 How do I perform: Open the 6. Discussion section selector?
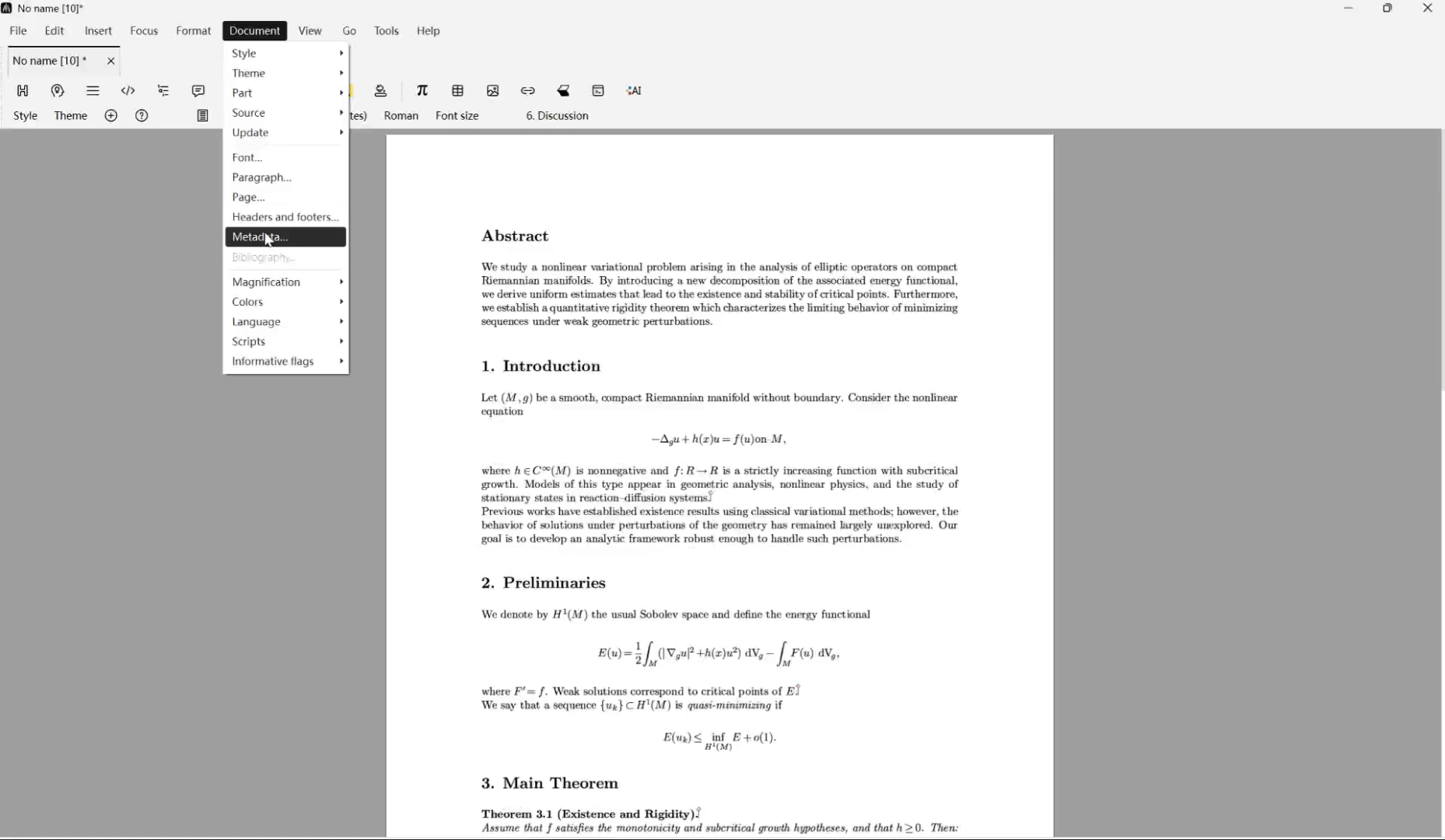(557, 116)
